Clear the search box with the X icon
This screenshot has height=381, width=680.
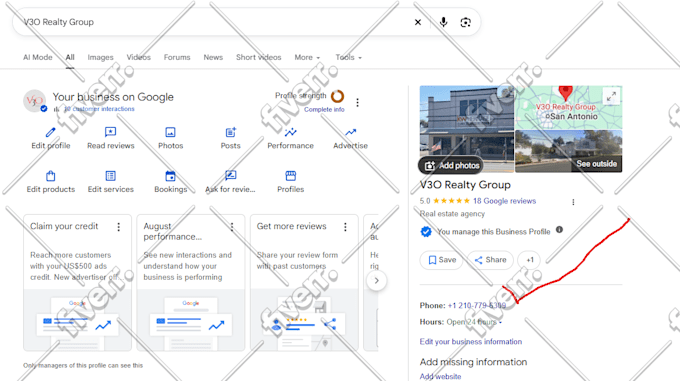point(418,22)
